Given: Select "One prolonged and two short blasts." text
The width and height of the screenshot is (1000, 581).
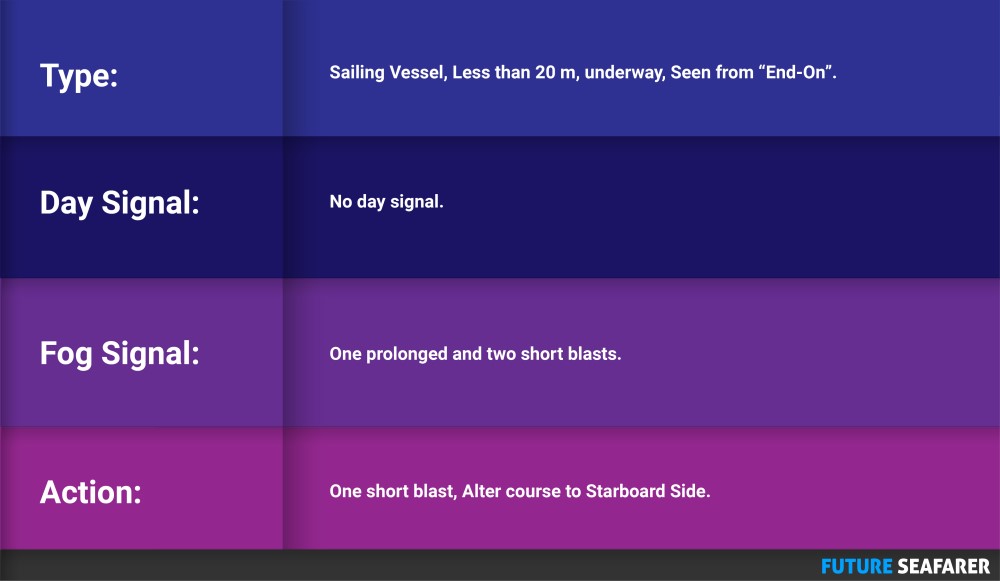Looking at the screenshot, I should (x=475, y=354).
